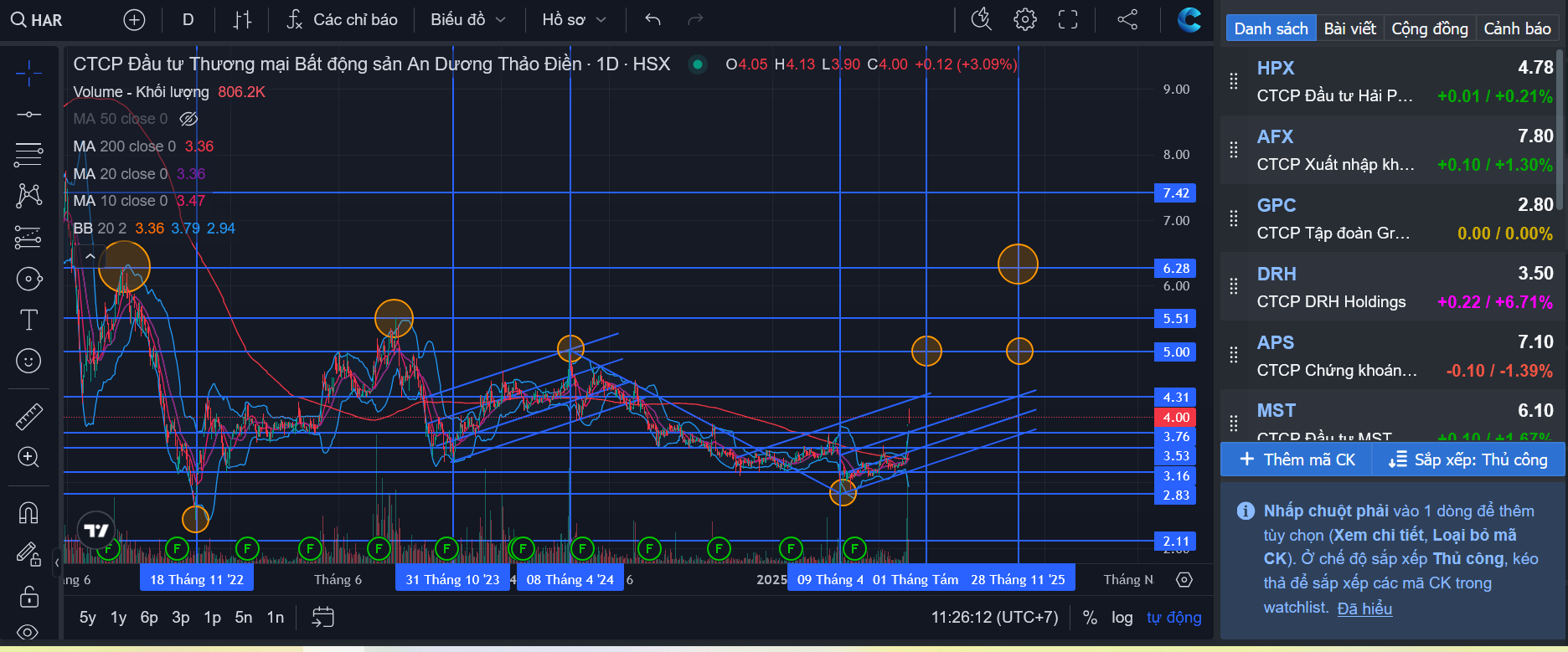Open time axis settings icon
The image size is (1568, 652).
click(1184, 579)
